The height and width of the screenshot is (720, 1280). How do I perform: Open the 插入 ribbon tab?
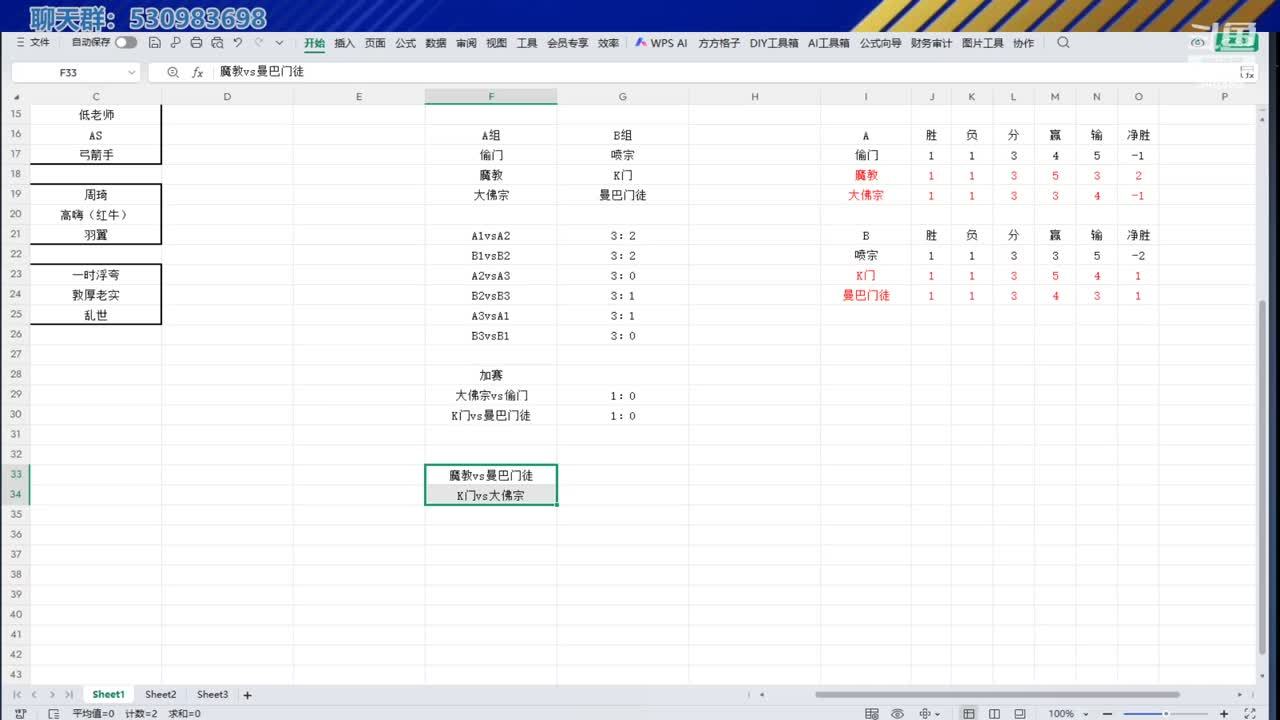click(344, 43)
